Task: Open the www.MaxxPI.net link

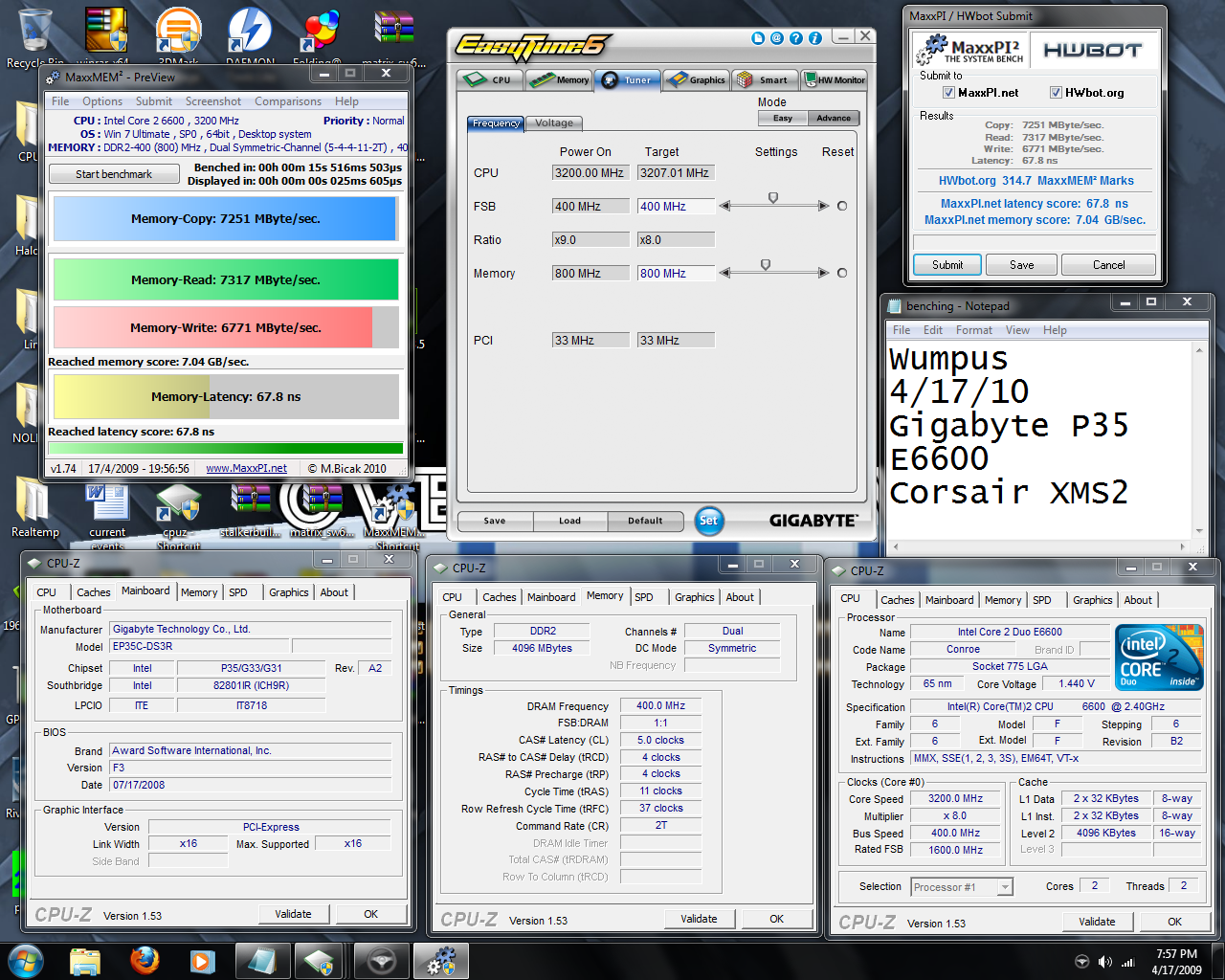Action: (246, 468)
